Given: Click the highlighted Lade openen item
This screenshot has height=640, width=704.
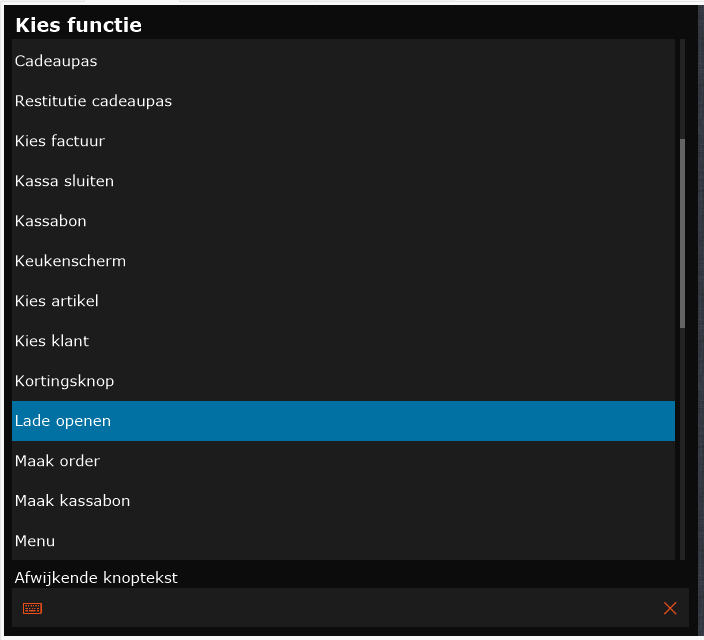Looking at the screenshot, I should tap(343, 421).
